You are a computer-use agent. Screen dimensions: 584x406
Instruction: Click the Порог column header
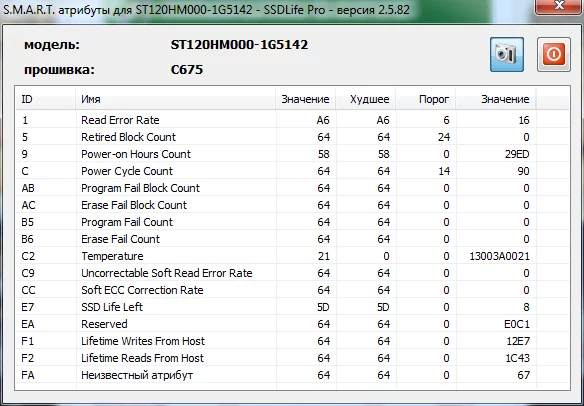tap(426, 99)
